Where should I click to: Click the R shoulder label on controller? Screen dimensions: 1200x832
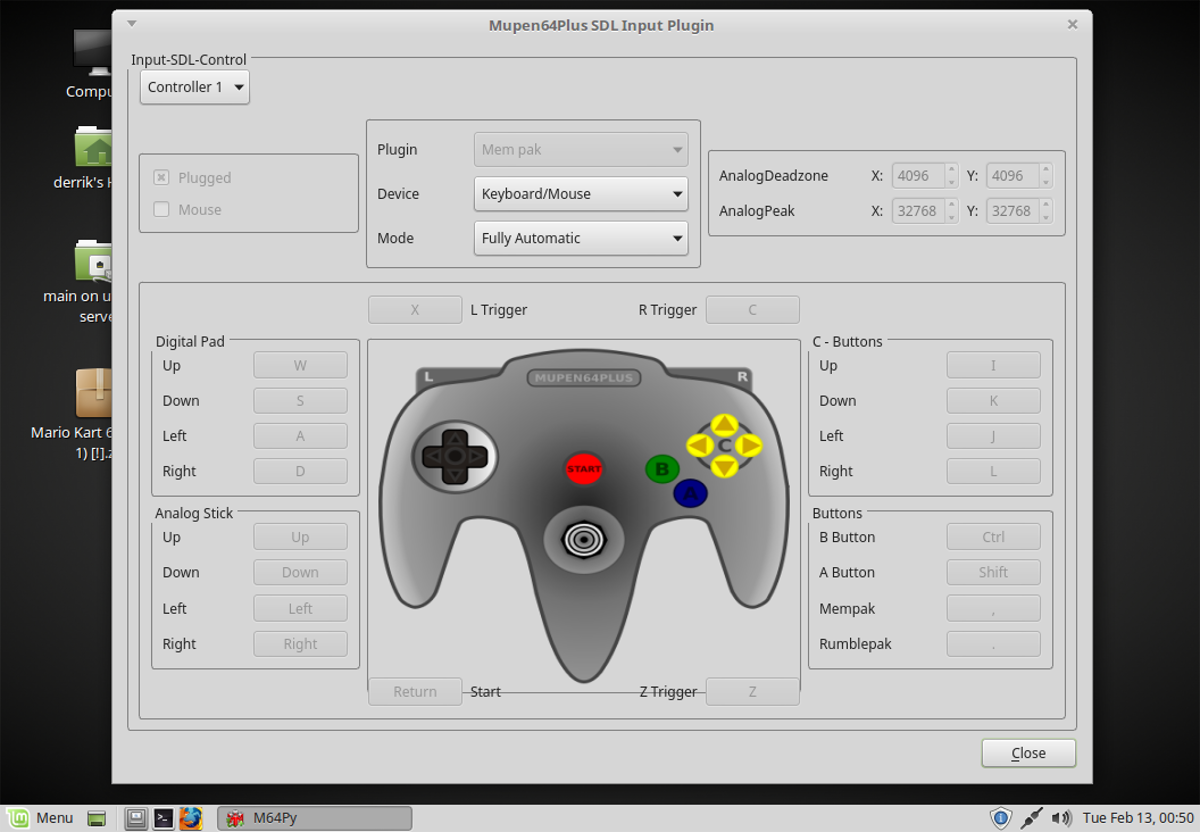742,377
